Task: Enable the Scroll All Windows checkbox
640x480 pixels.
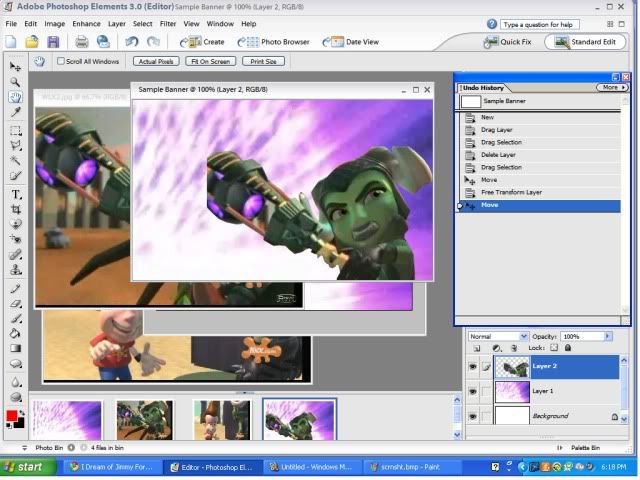Action: [61, 61]
